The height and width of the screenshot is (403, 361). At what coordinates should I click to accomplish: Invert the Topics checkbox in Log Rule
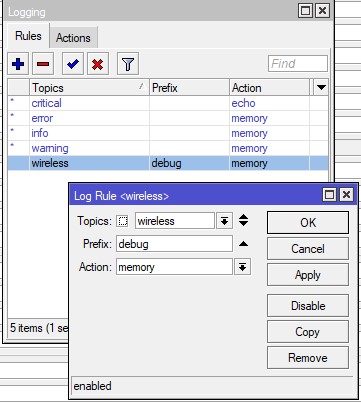[122, 221]
